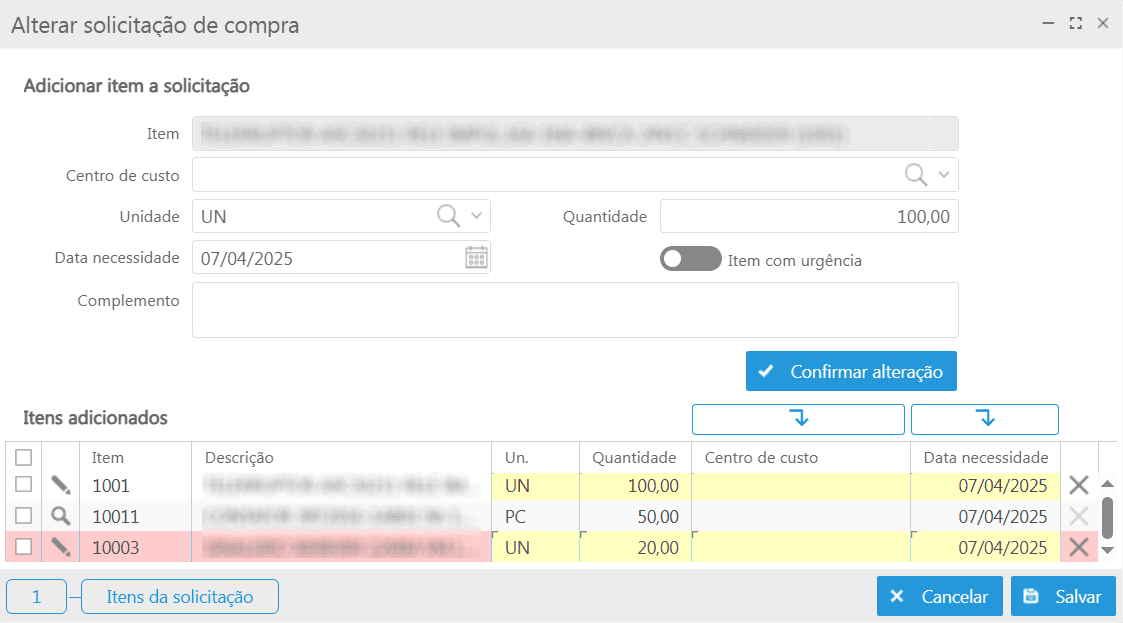Delete row 10003 via the red X icon
This screenshot has height=623, width=1123.
coord(1081,547)
